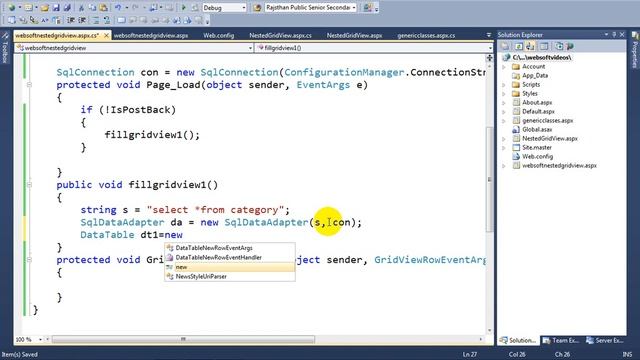Screen dimensions: 640x360
Task: Expand the Account folder
Action: tap(504, 67)
